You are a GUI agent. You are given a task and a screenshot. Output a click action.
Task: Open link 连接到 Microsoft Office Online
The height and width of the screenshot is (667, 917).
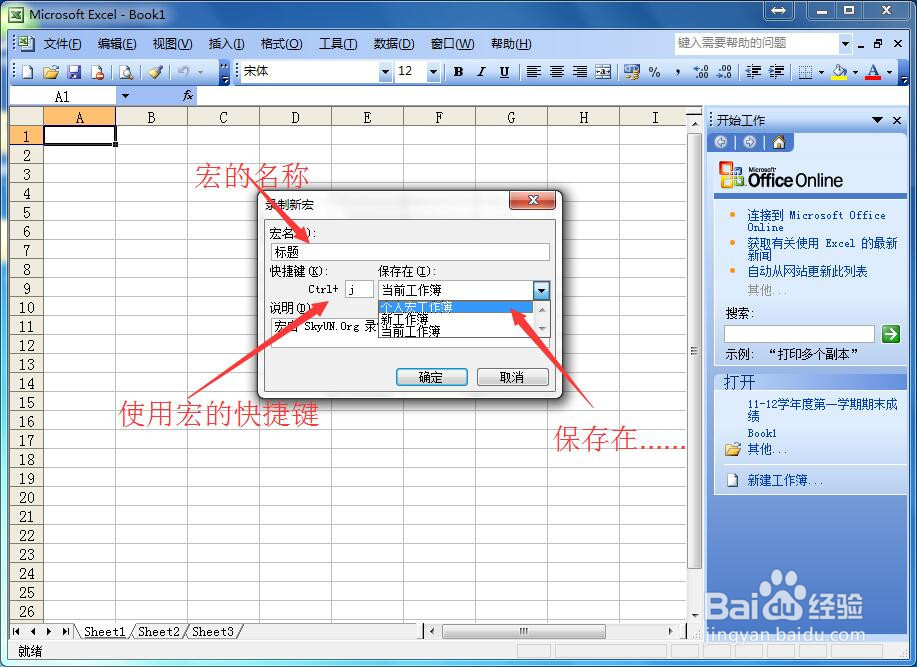coord(816,221)
